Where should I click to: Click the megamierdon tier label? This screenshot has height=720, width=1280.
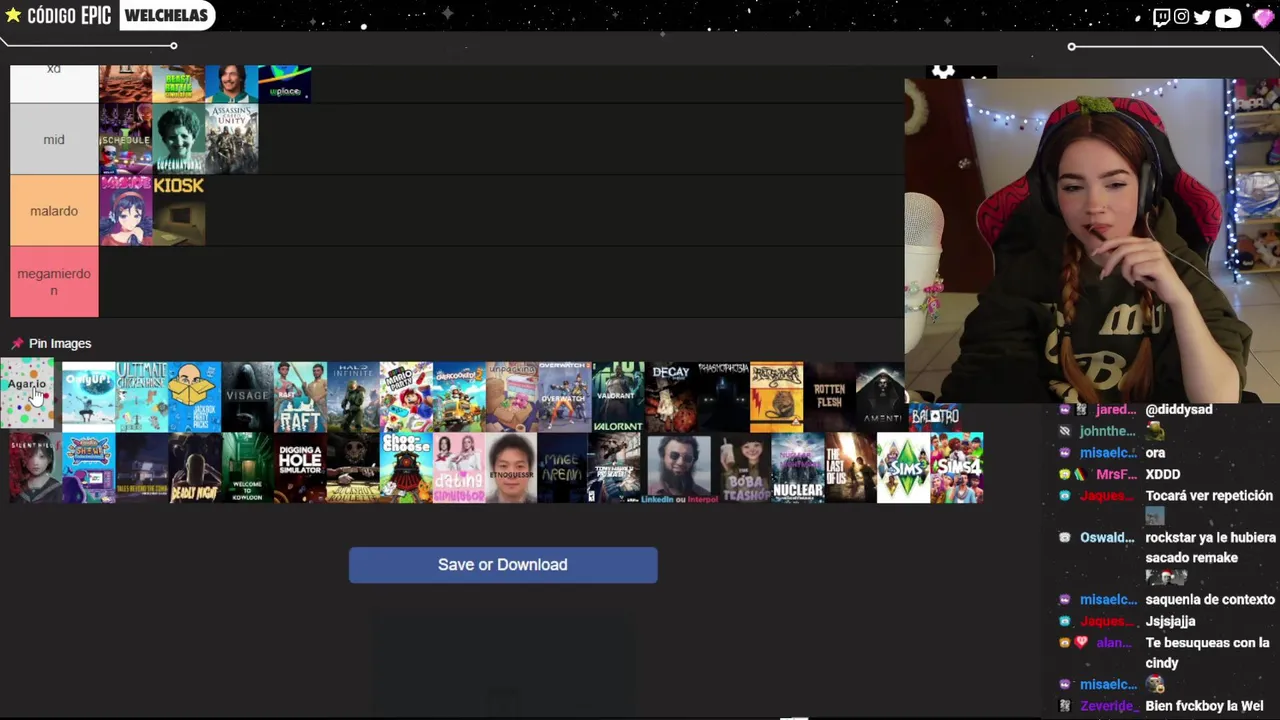(x=54, y=282)
